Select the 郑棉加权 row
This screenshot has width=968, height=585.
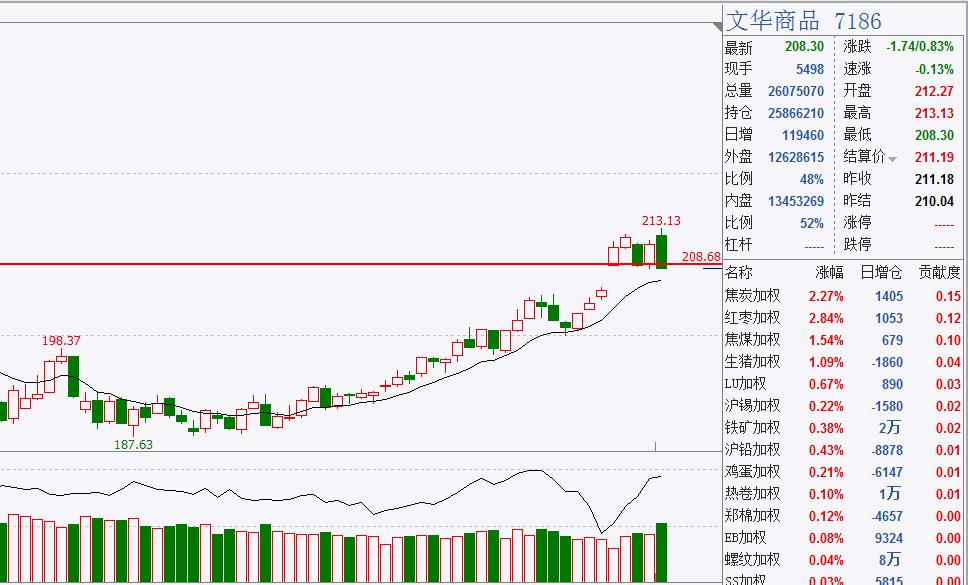click(843, 516)
